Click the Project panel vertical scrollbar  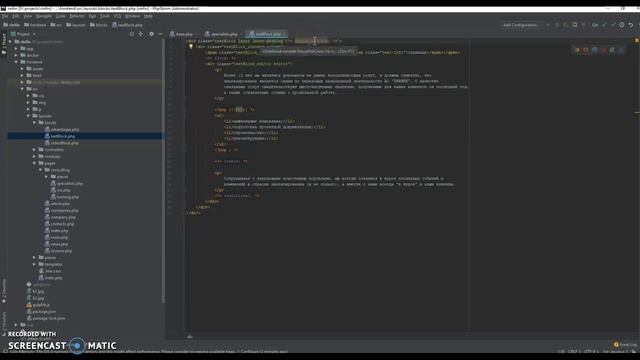click(x=163, y=171)
